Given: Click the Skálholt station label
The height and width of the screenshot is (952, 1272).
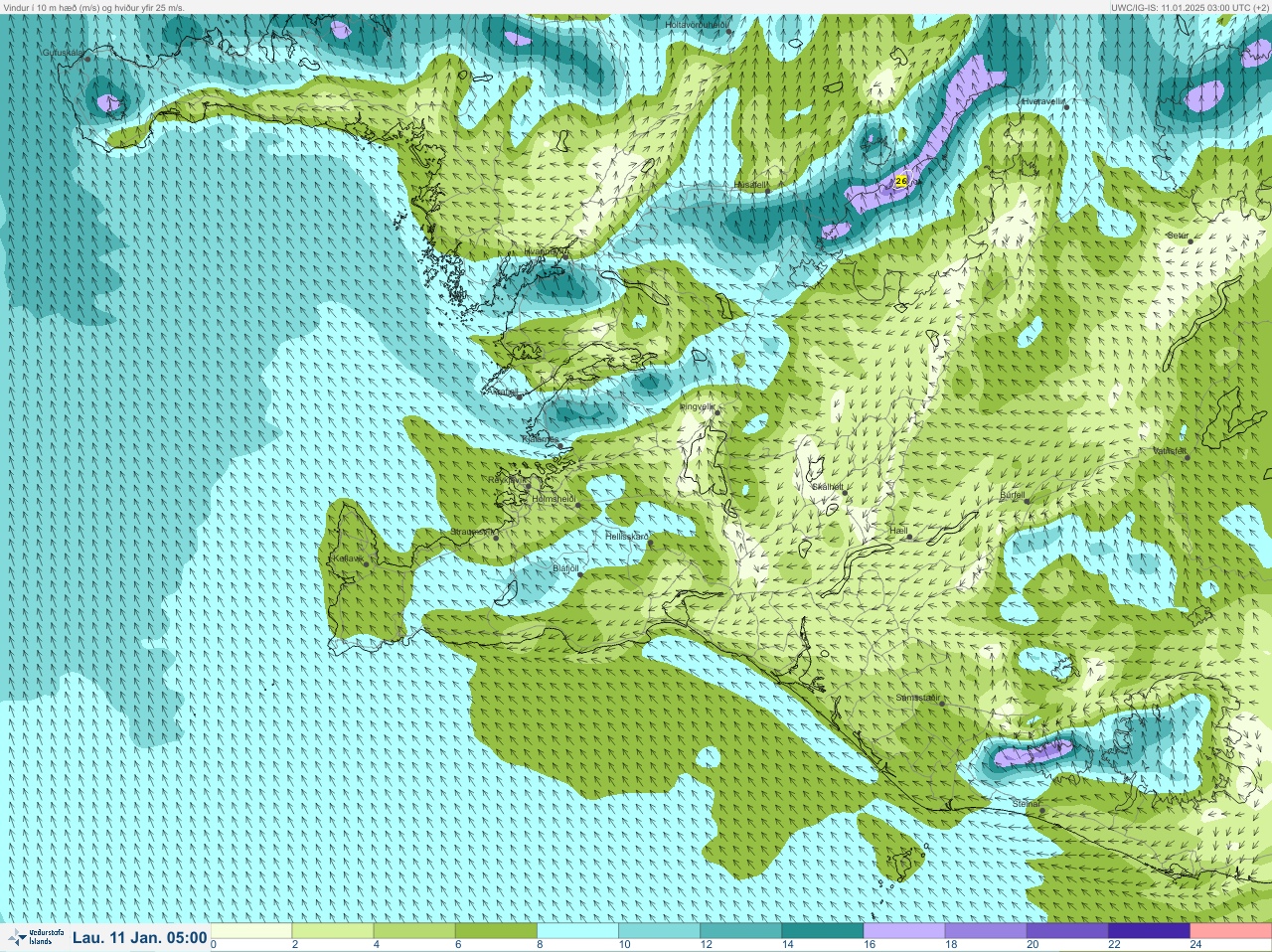Looking at the screenshot, I should point(827,486).
